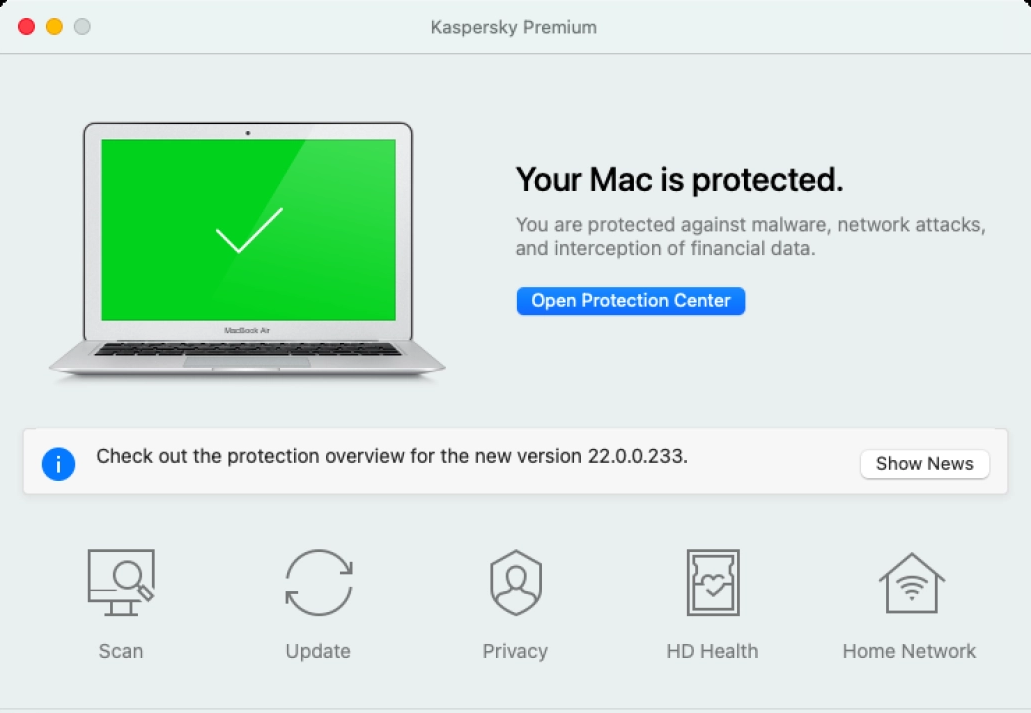Screen dimensions: 1031x713
Task: Click the MacBook Air keyboard illustration
Action: pos(247,349)
